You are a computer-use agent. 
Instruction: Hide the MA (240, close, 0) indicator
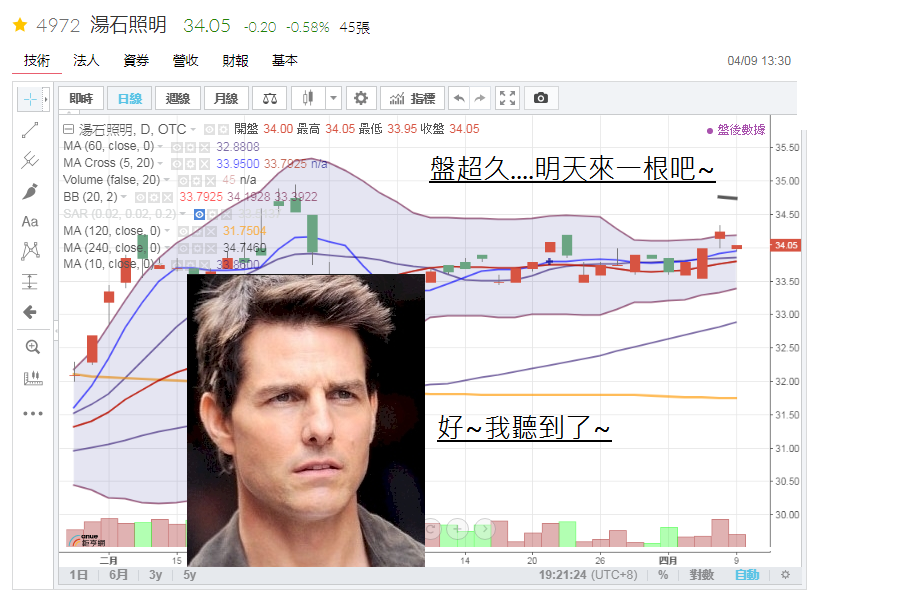pos(183,249)
